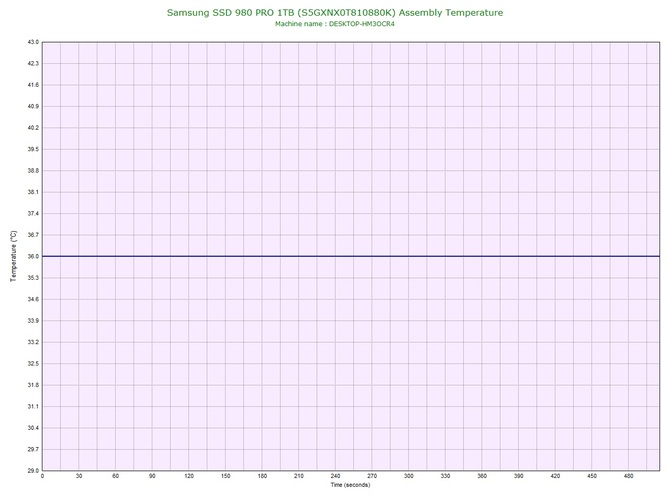Viewport: 670px width, 502px height.
Task: Click the 60 tick on time axis
Action: pyautogui.click(x=115, y=476)
